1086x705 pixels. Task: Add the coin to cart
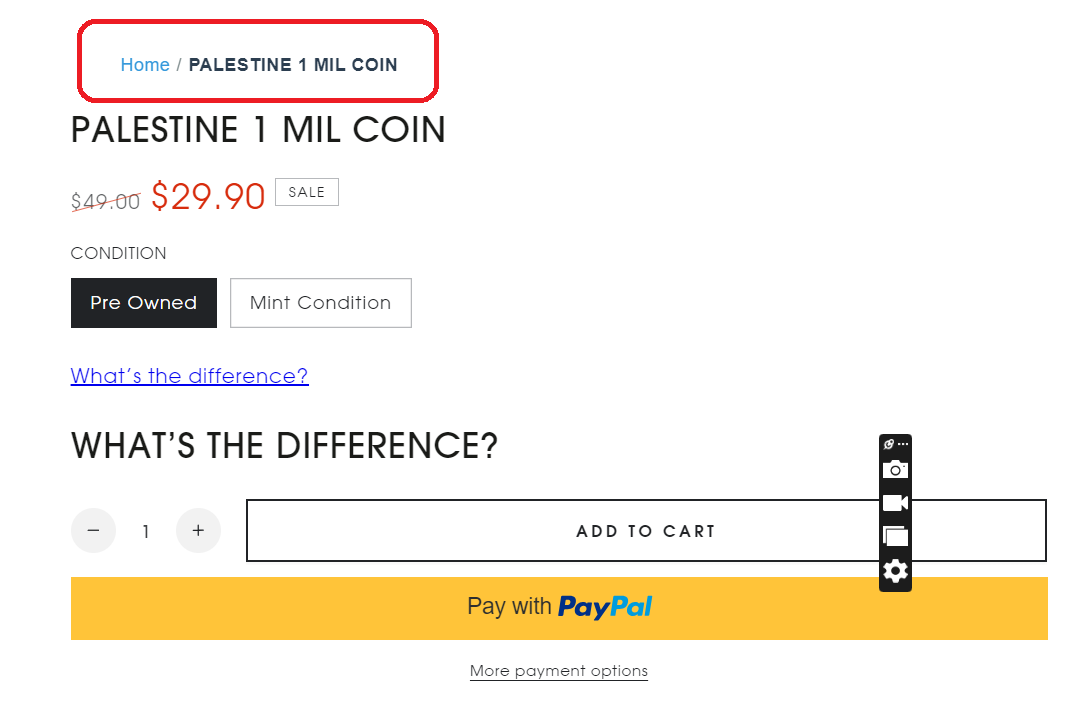click(x=646, y=530)
